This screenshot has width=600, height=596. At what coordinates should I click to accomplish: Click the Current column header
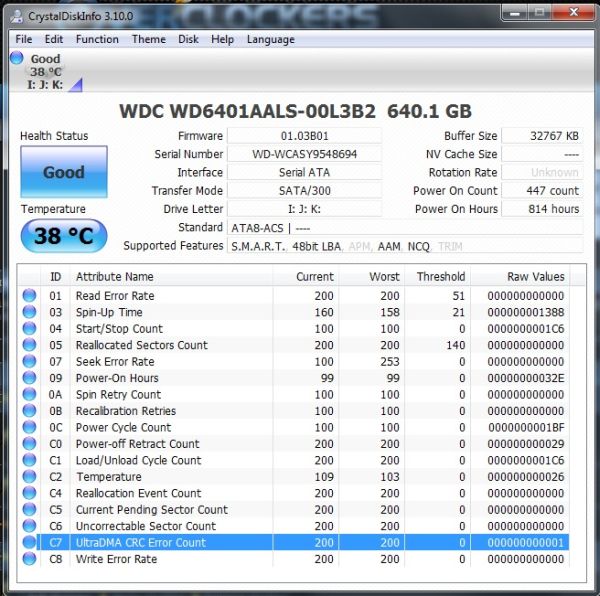click(306, 276)
